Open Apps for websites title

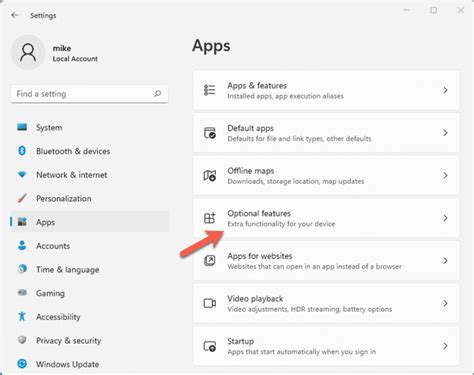[260, 256]
